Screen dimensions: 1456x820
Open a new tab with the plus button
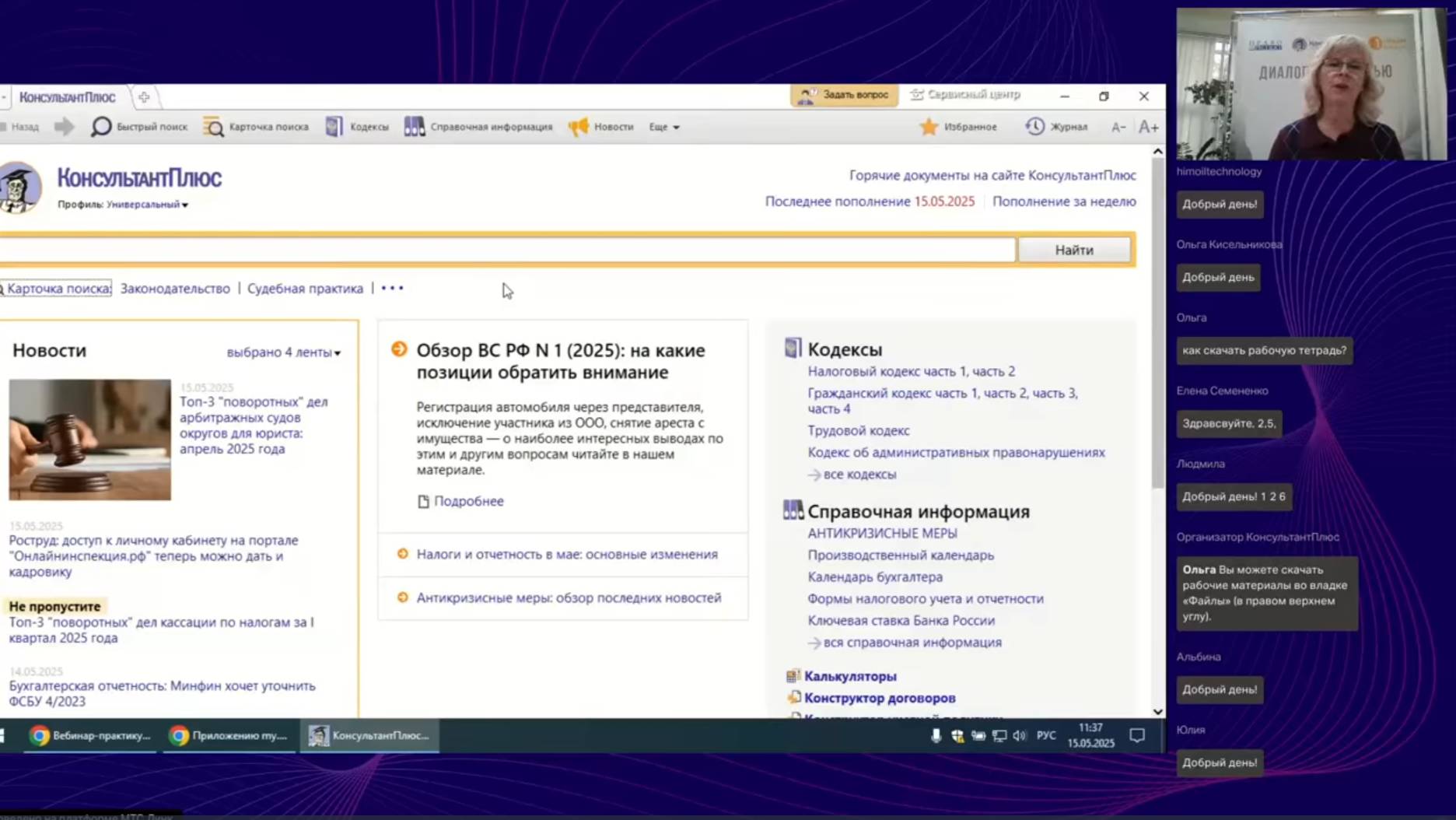click(144, 96)
